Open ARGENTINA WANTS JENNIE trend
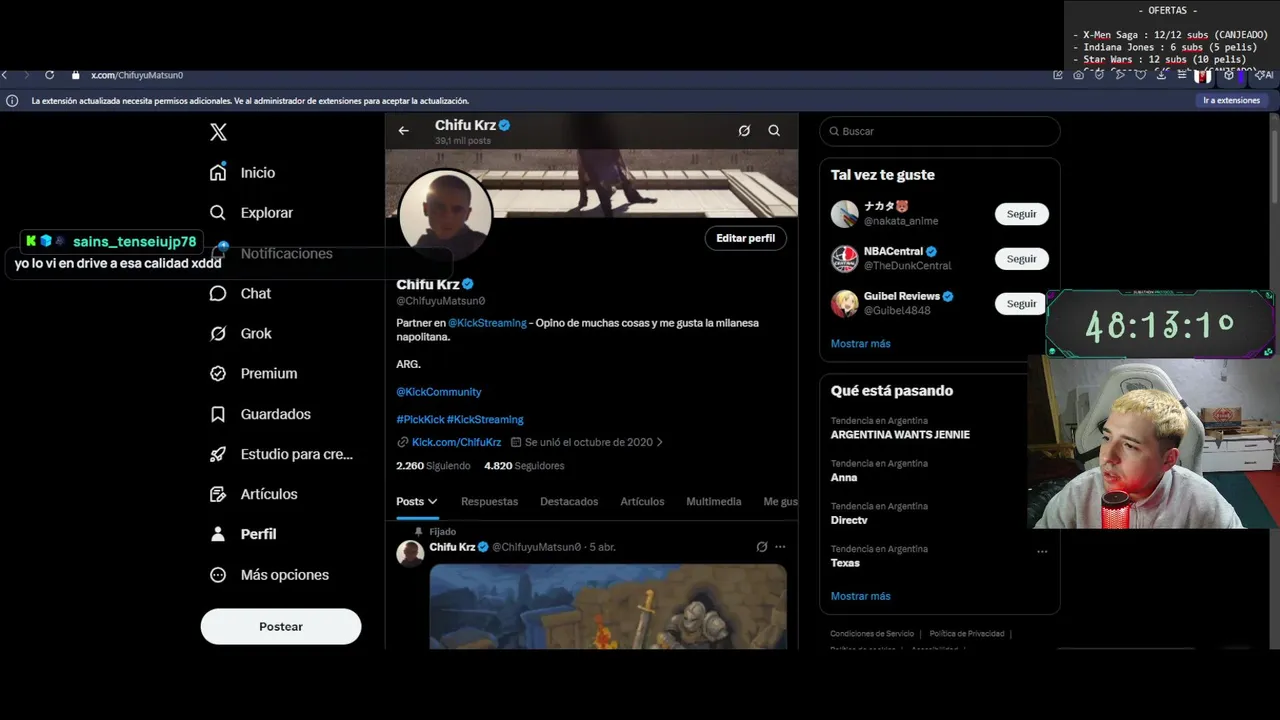Image resolution: width=1280 pixels, height=720 pixels. coord(900,435)
